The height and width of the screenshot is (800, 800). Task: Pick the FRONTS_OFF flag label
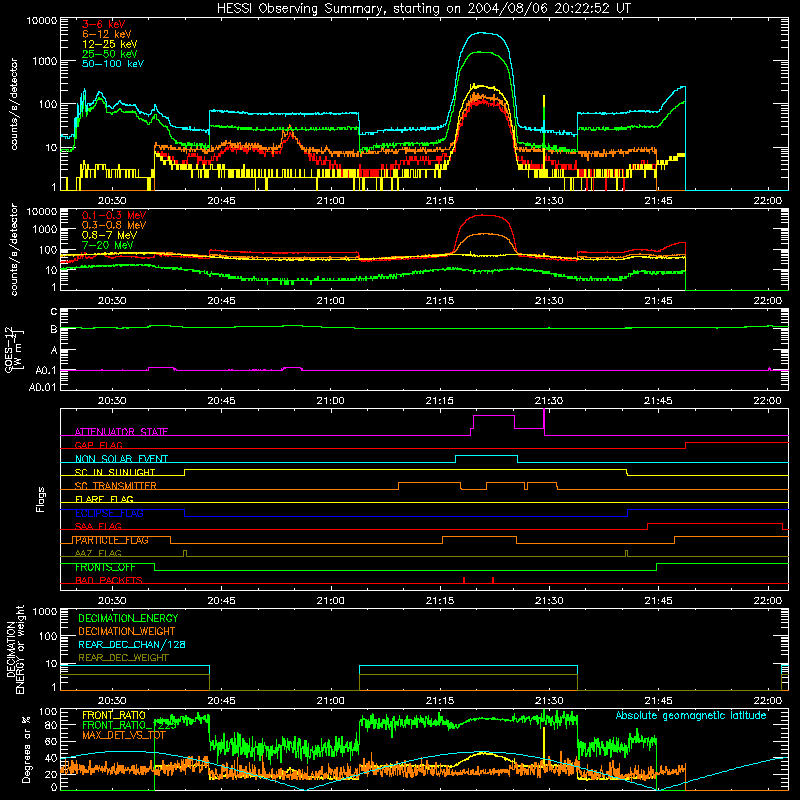tap(105, 567)
